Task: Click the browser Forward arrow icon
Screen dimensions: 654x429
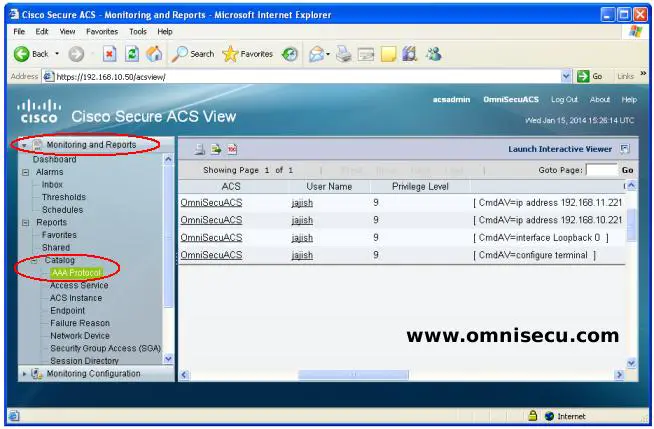Action: coord(76,54)
